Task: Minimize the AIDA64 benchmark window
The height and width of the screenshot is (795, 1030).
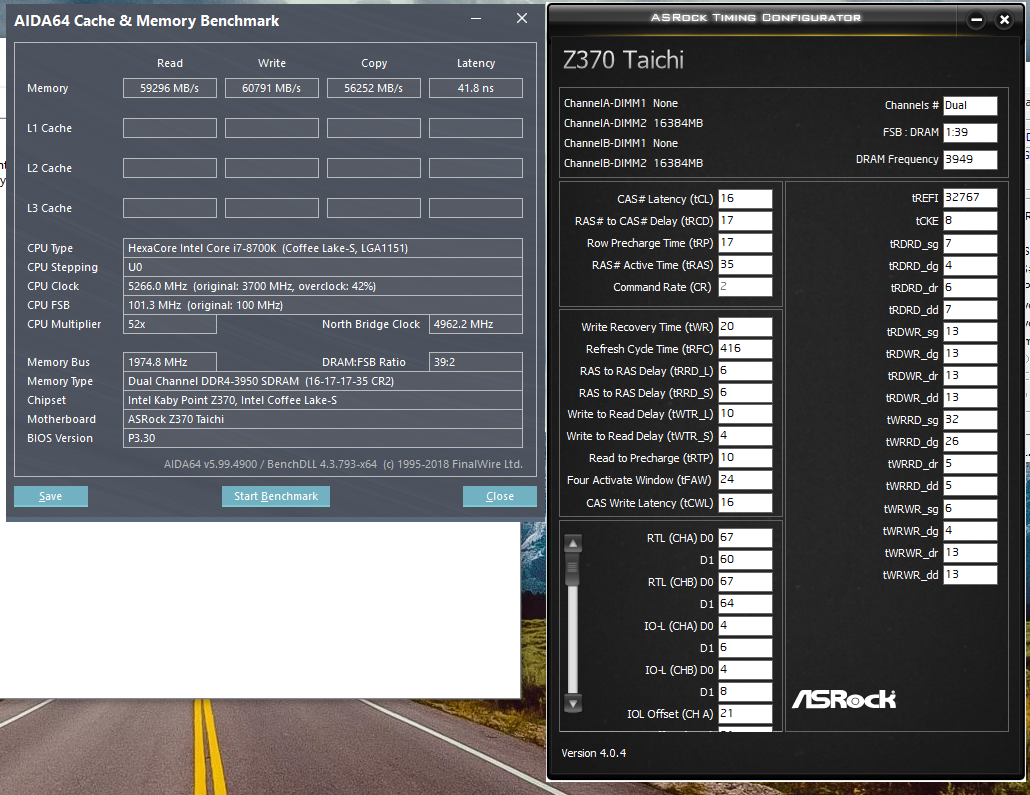Action: (476, 18)
